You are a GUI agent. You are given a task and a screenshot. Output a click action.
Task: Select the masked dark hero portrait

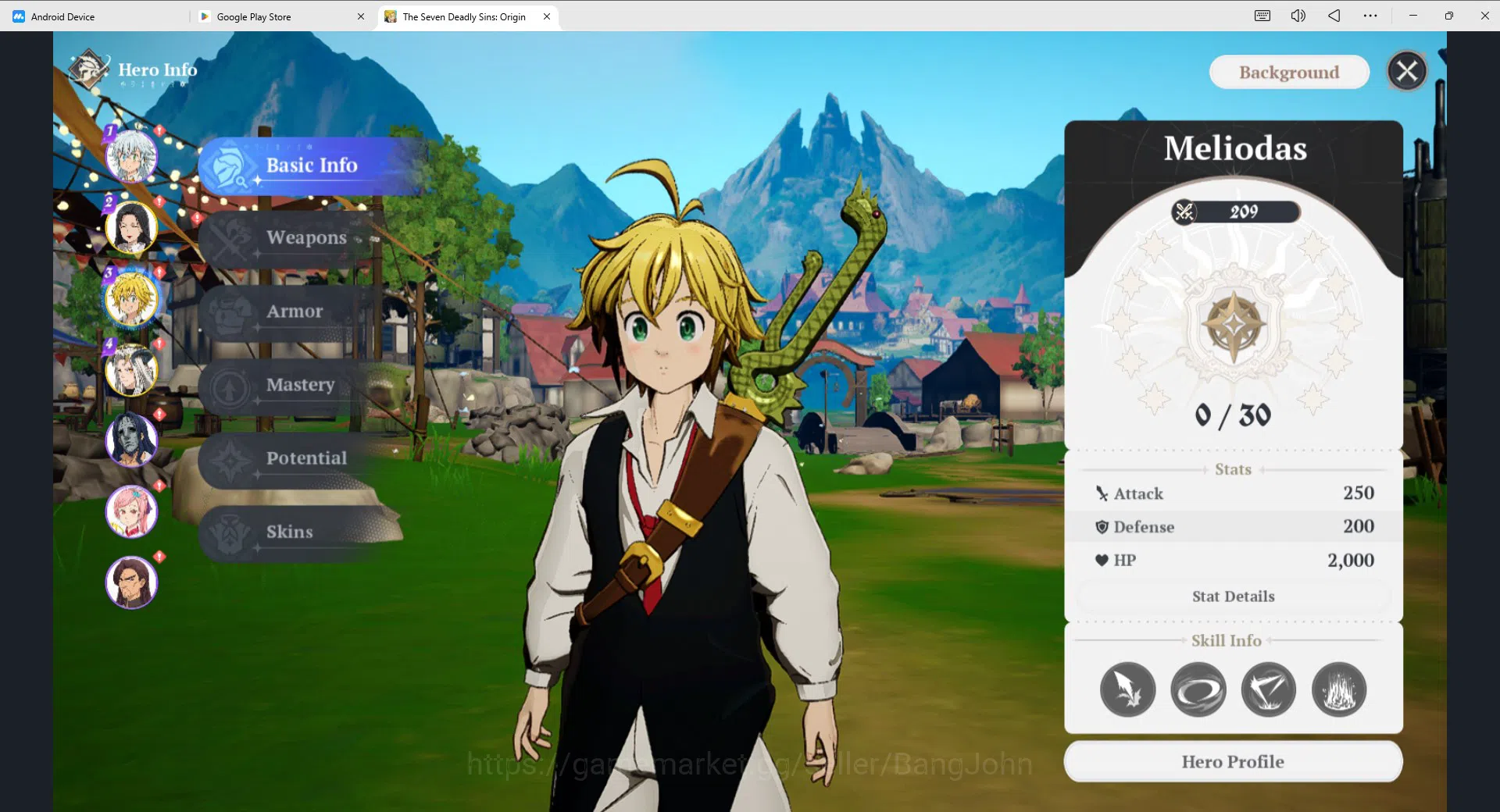[x=131, y=440]
